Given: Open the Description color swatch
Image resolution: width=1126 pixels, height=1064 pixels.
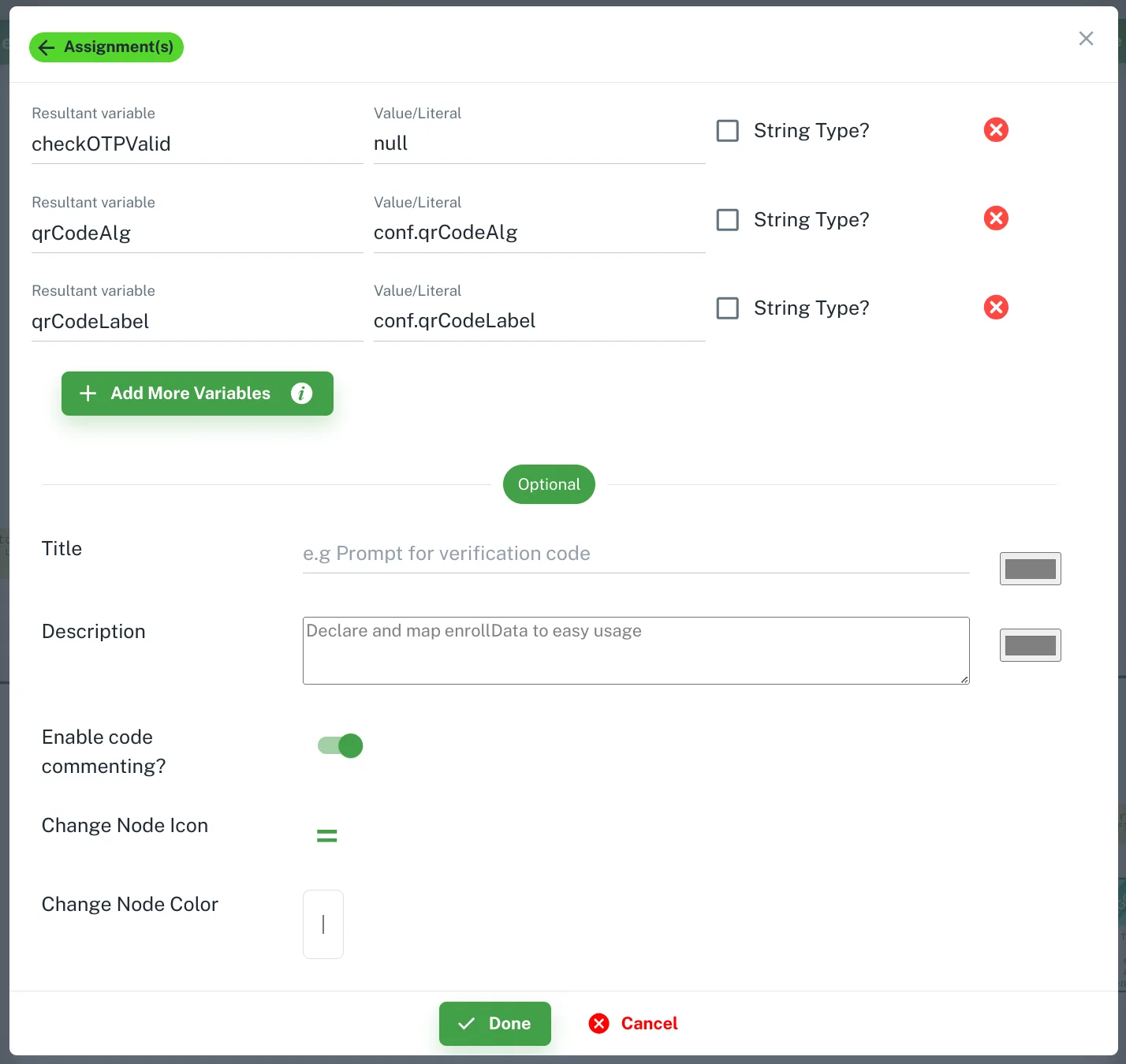Looking at the screenshot, I should pyautogui.click(x=1030, y=645).
